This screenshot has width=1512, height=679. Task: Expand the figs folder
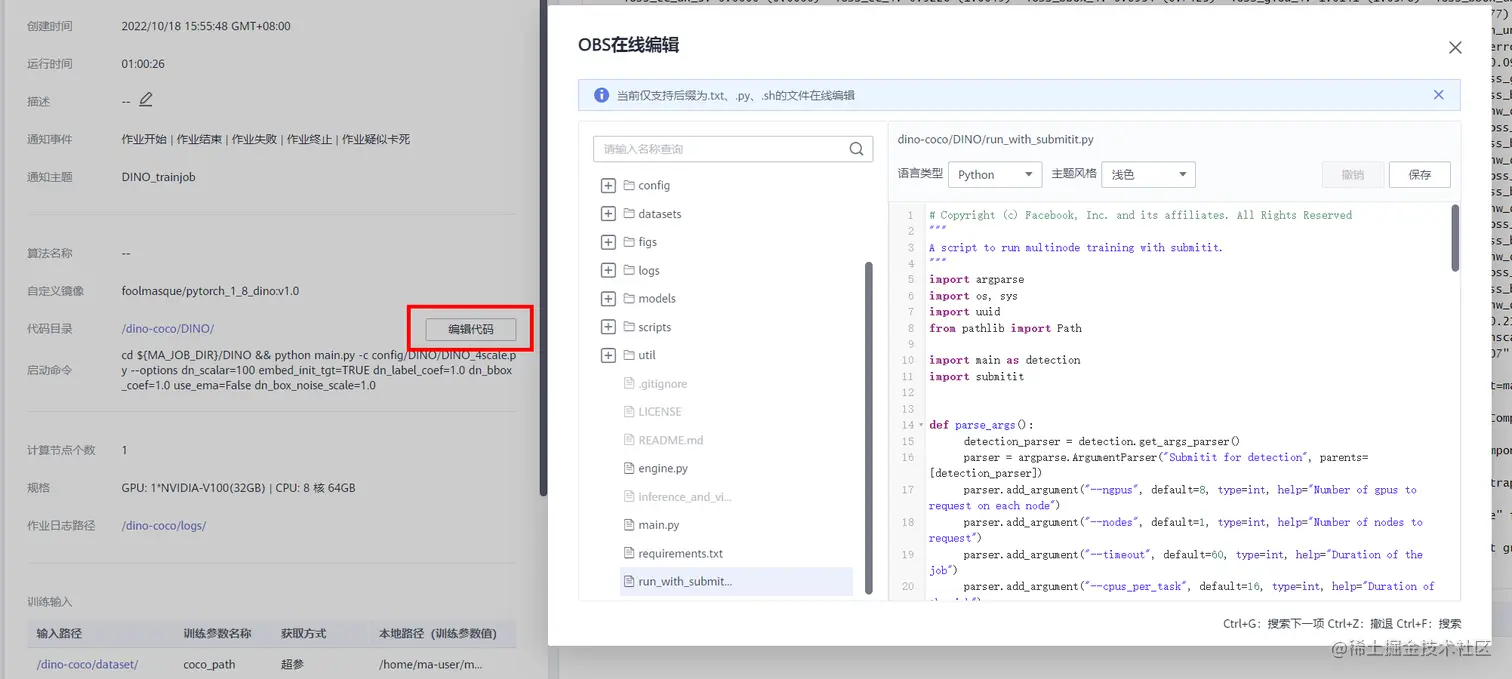[608, 242]
